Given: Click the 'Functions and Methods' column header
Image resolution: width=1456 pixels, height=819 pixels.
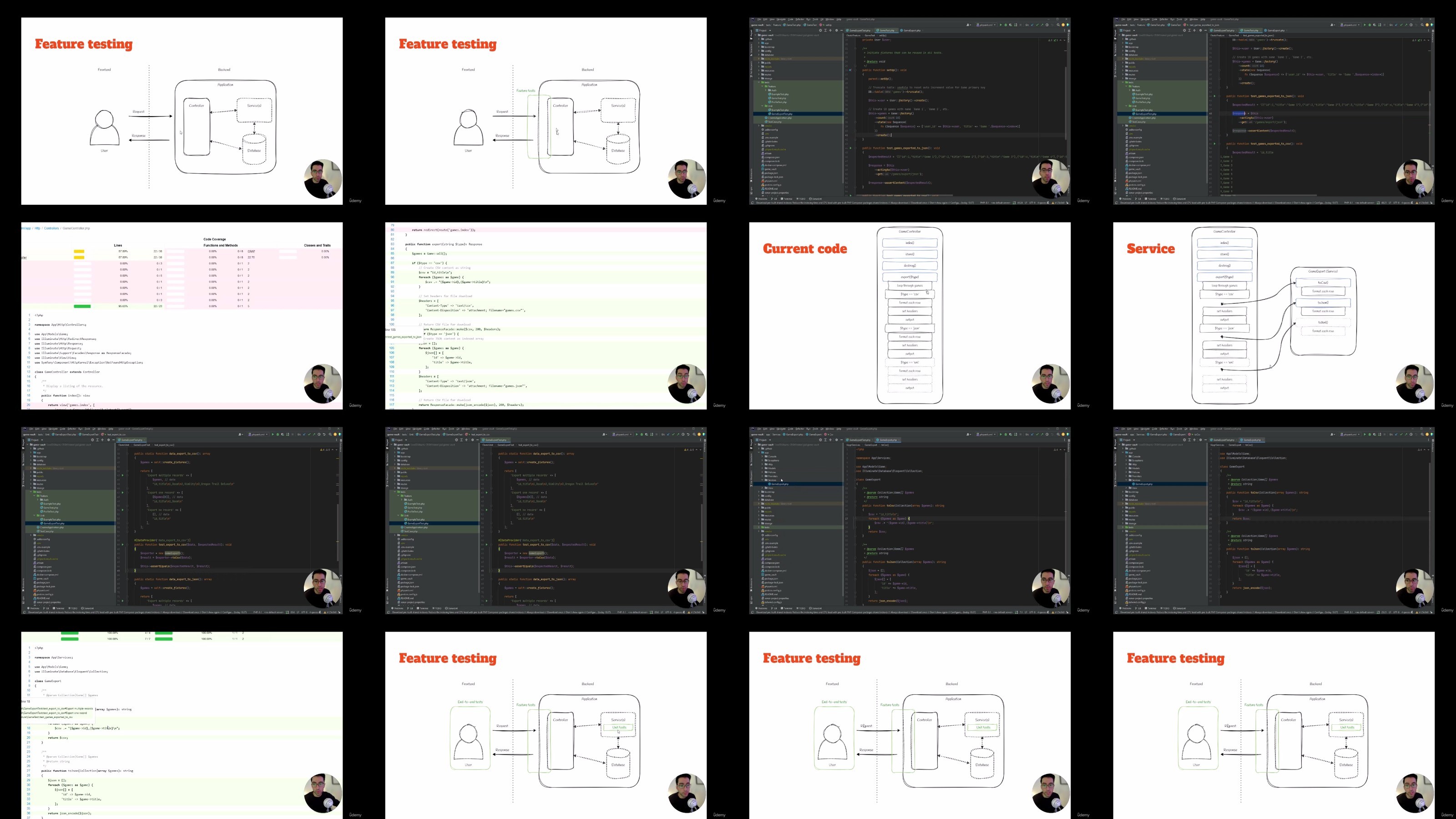Looking at the screenshot, I should coord(220,245).
